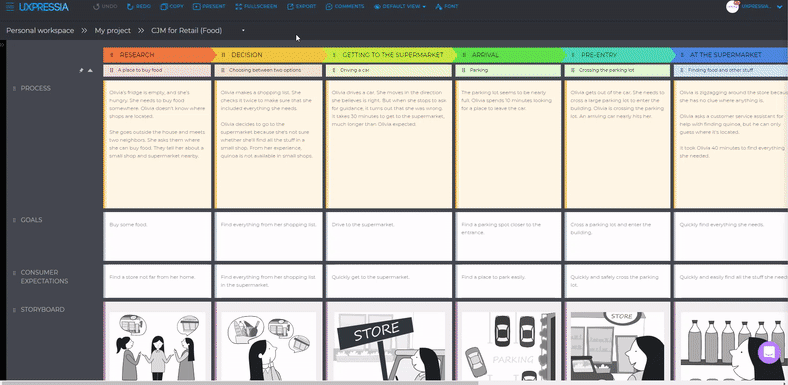
Task: Select the GETTING TO THE SUPERMARKET stage
Action: [389, 55]
